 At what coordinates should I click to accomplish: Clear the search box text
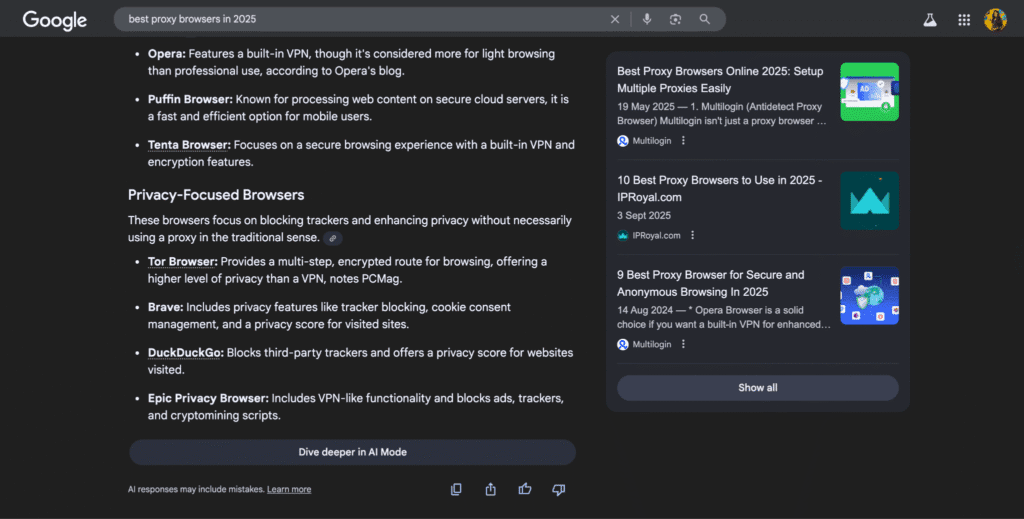pyautogui.click(x=615, y=19)
